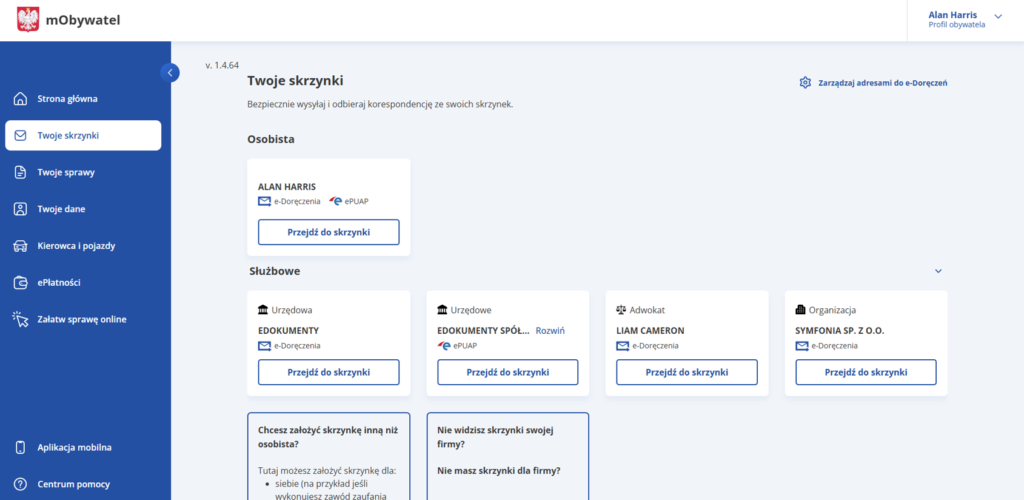Click the Kierowca i pojazdy car icon
This screenshot has height=500, width=1024.
click(21, 246)
